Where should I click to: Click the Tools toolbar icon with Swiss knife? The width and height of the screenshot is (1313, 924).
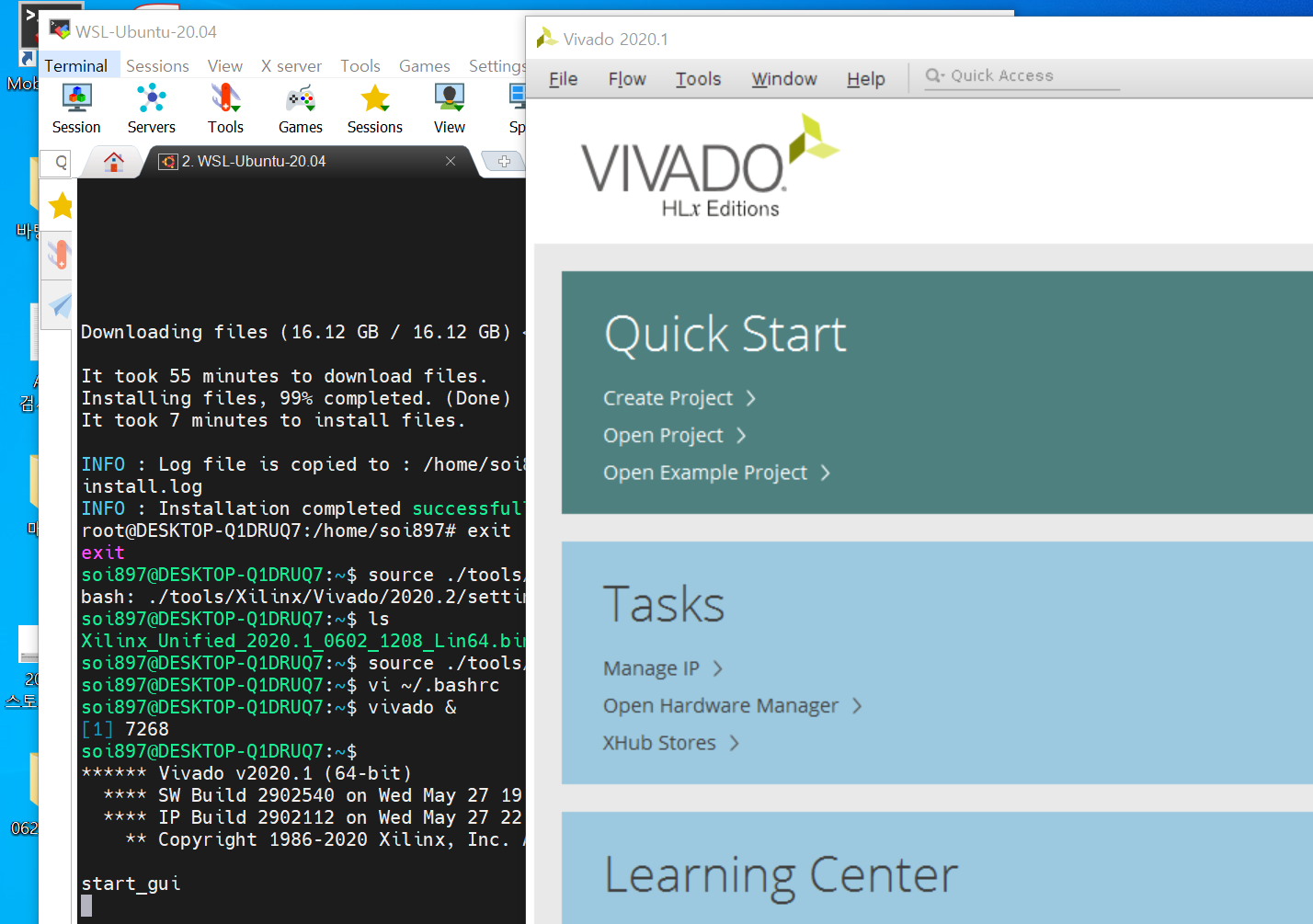225,109
